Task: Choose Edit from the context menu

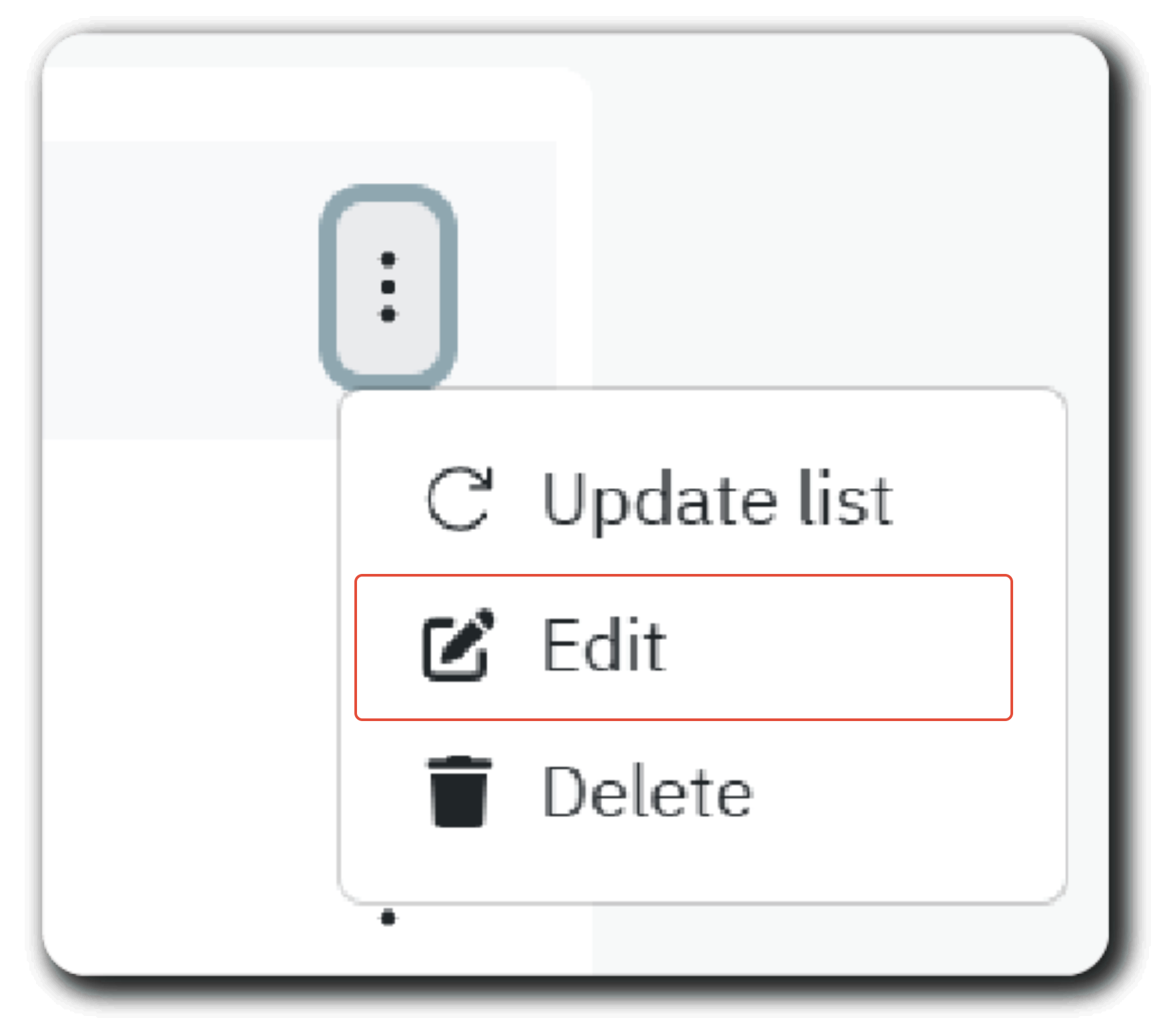Action: (684, 647)
